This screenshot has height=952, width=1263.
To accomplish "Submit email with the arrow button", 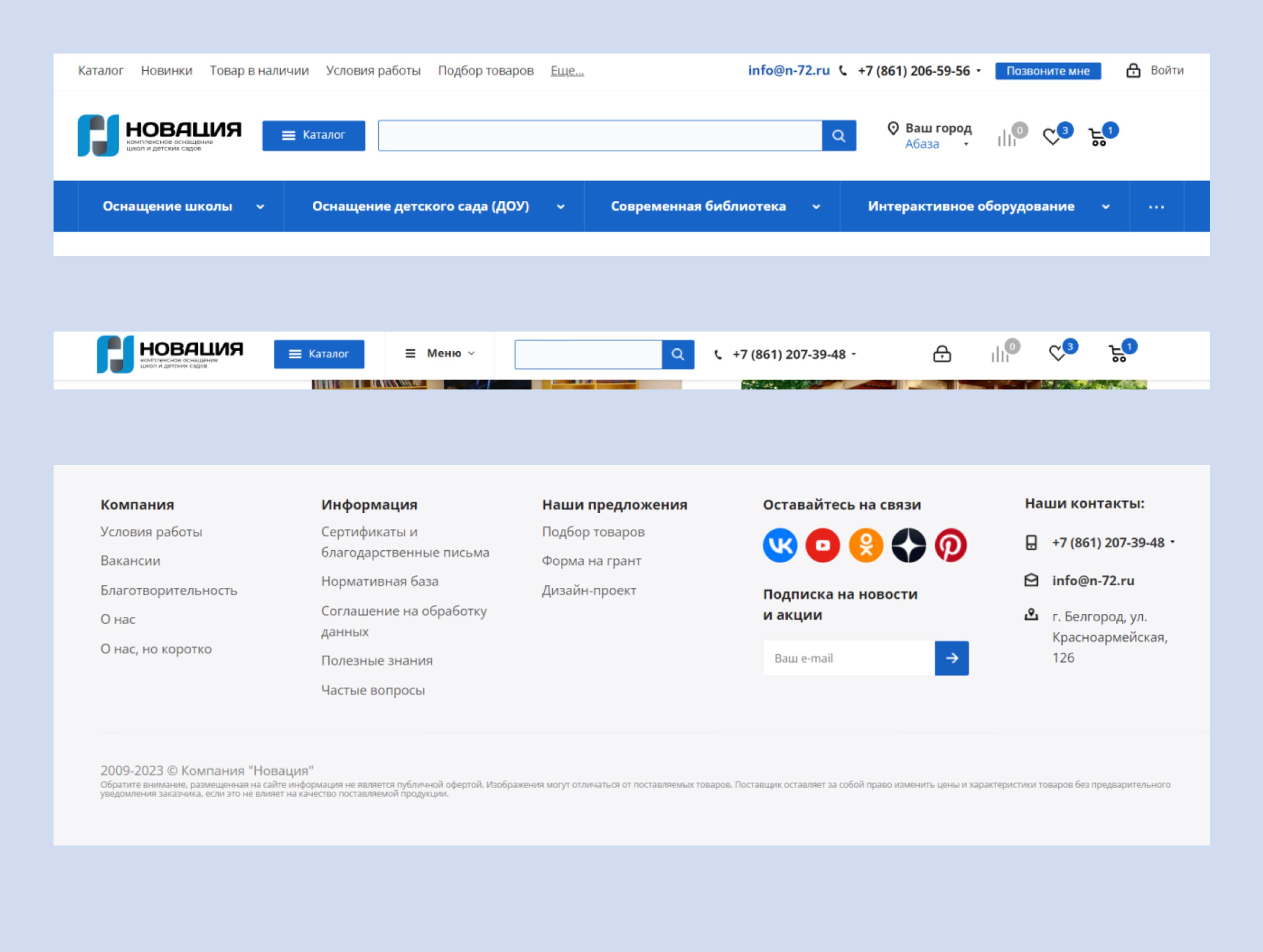I will click(951, 658).
